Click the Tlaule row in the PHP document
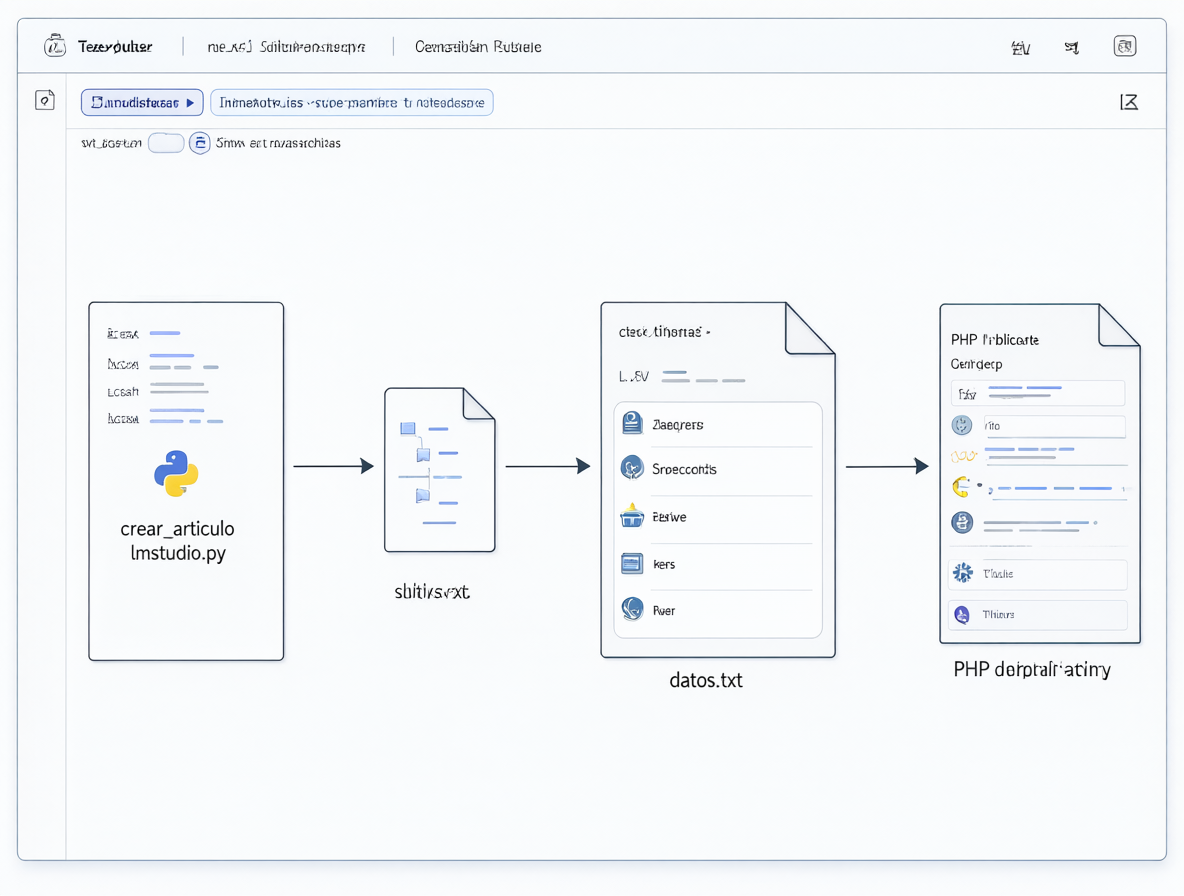 1038,574
